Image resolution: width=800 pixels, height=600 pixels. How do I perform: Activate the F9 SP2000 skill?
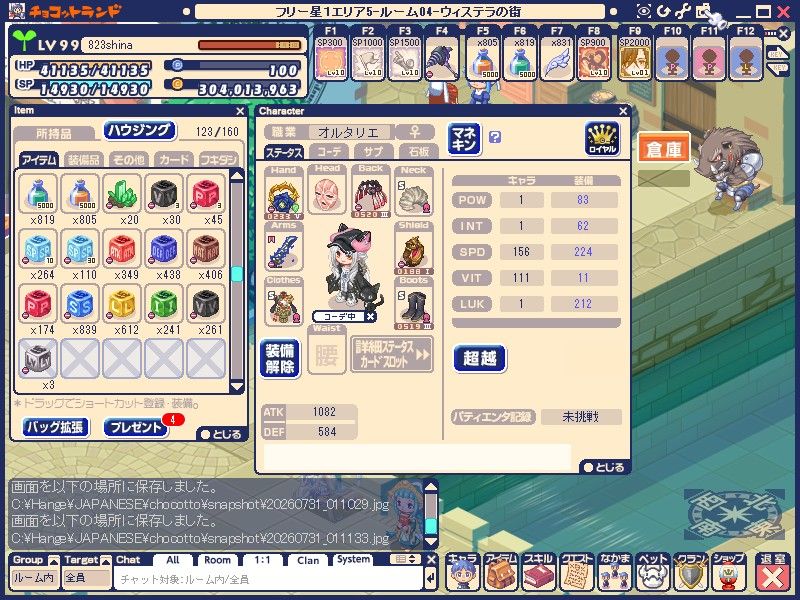point(635,58)
